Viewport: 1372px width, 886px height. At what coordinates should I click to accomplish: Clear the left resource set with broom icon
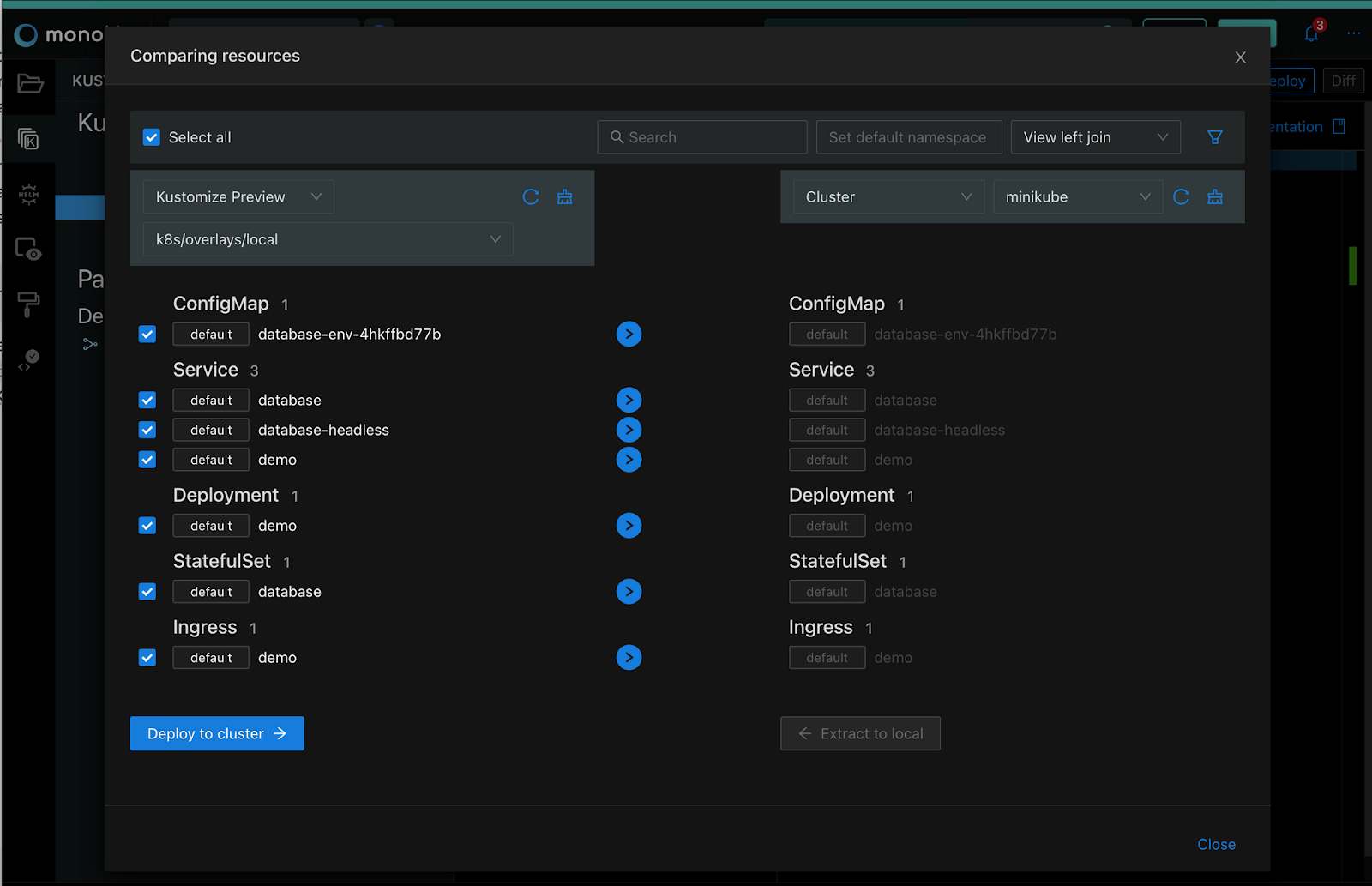click(564, 197)
